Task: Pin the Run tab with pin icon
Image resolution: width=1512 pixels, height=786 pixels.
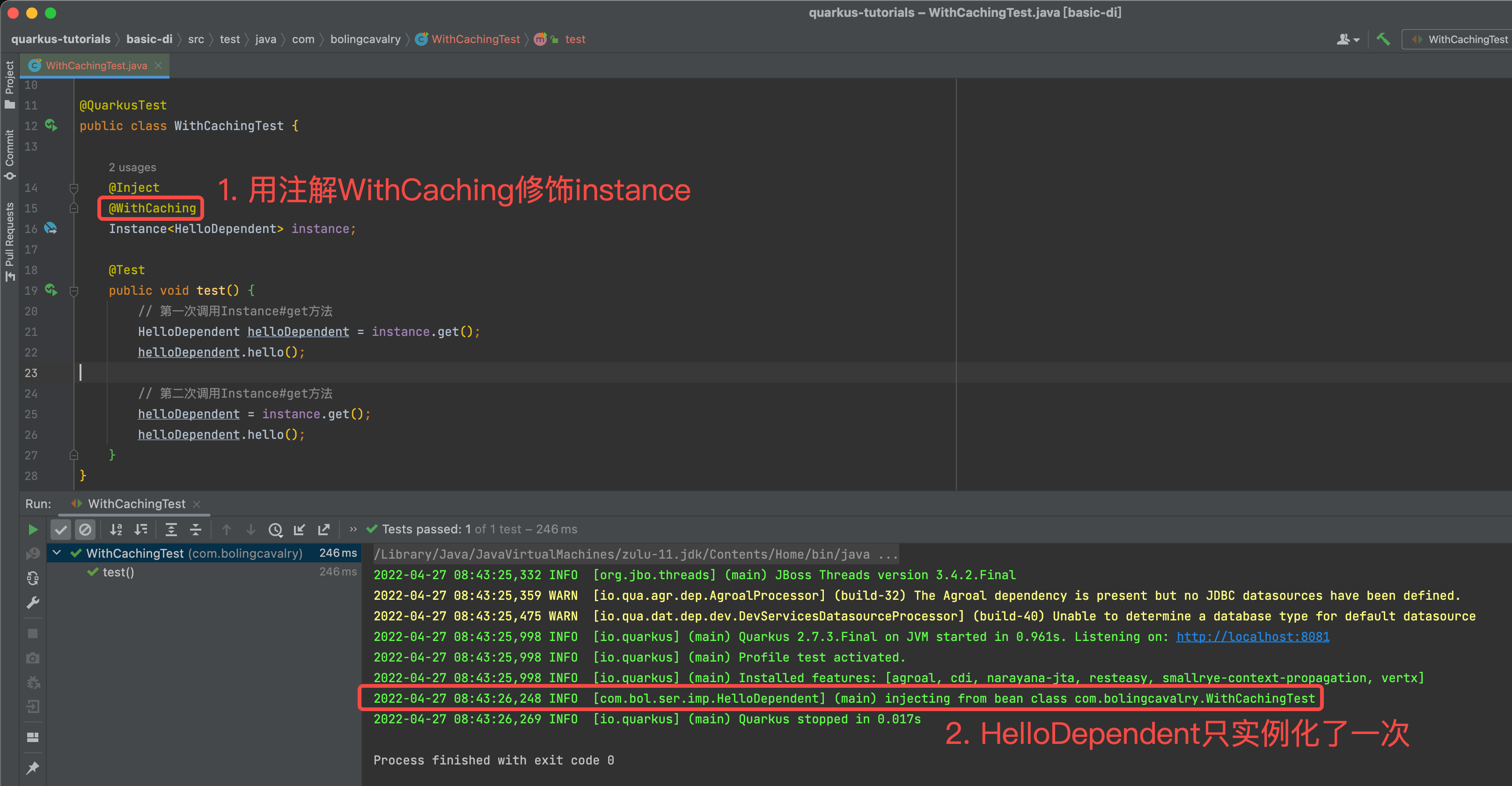Action: point(33,767)
